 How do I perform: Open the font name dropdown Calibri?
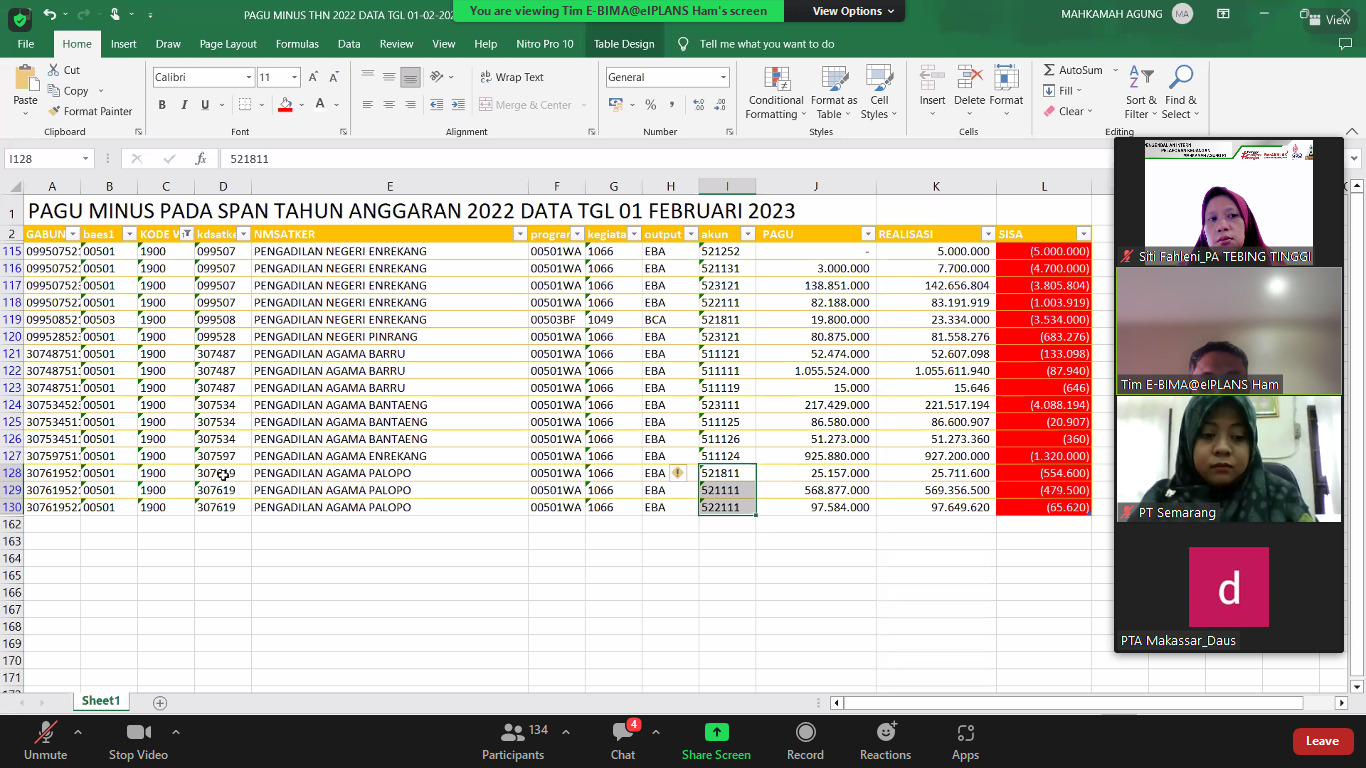coord(249,78)
